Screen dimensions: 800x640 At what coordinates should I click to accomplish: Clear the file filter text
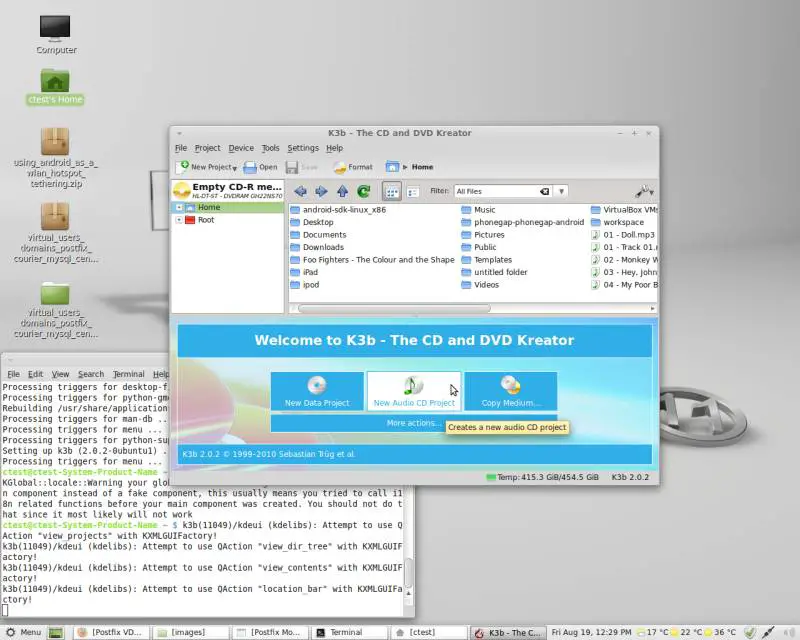pos(544,191)
